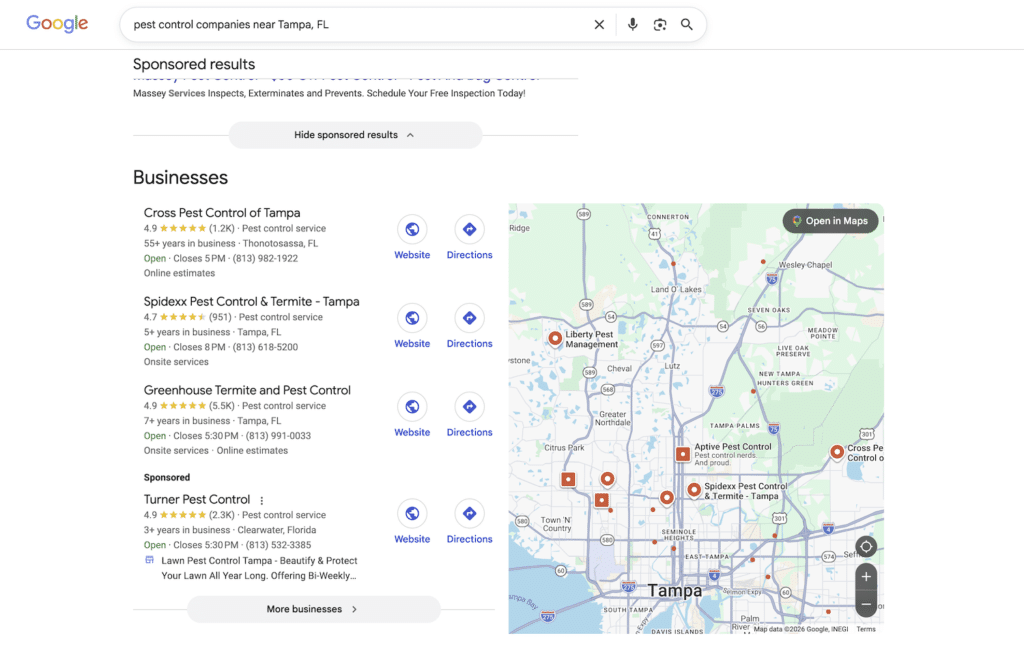Submit search with the magnifier icon
This screenshot has width=1024, height=653.
coord(686,25)
